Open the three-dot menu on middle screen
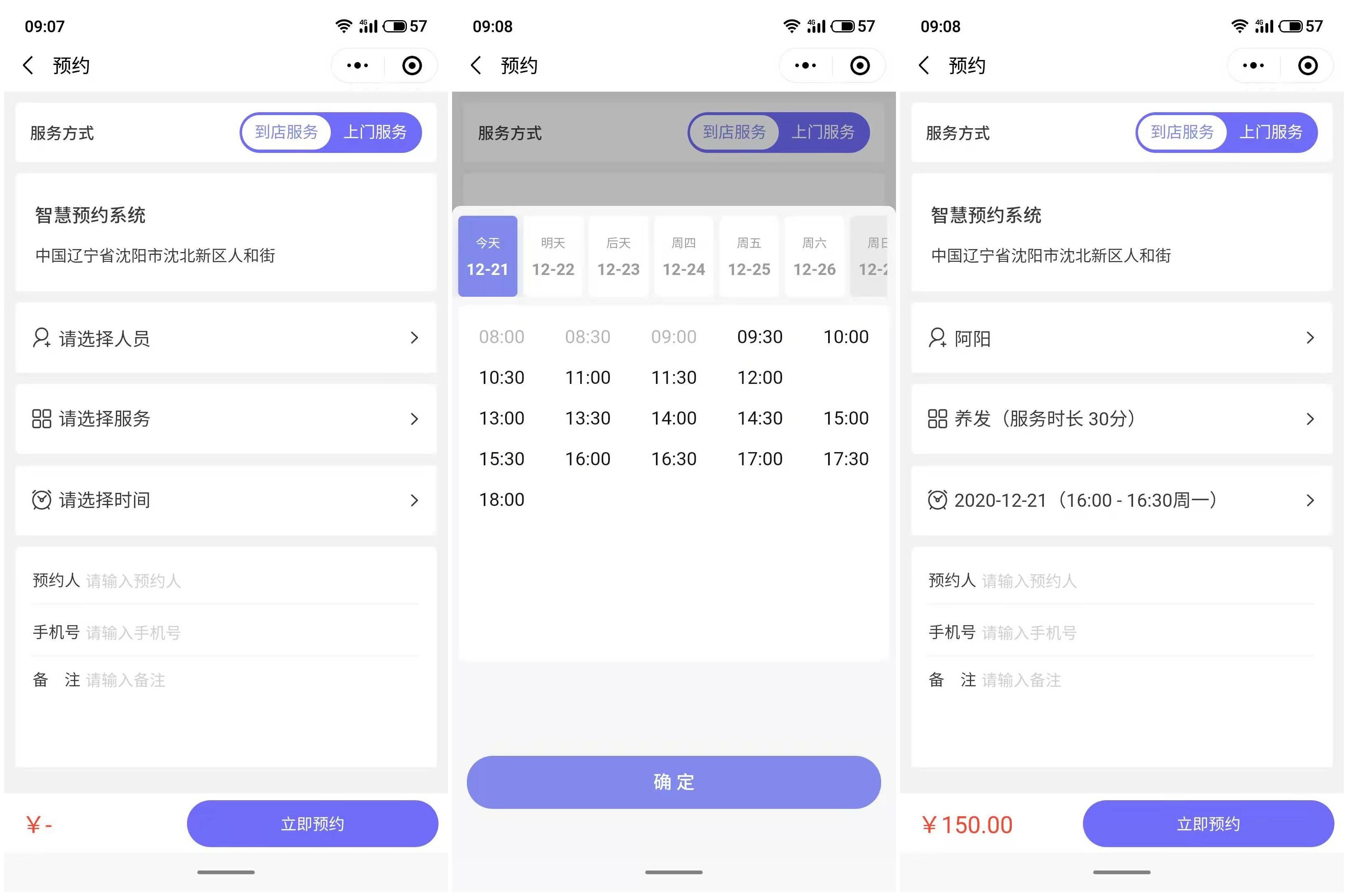The height and width of the screenshot is (896, 1348). [x=806, y=66]
